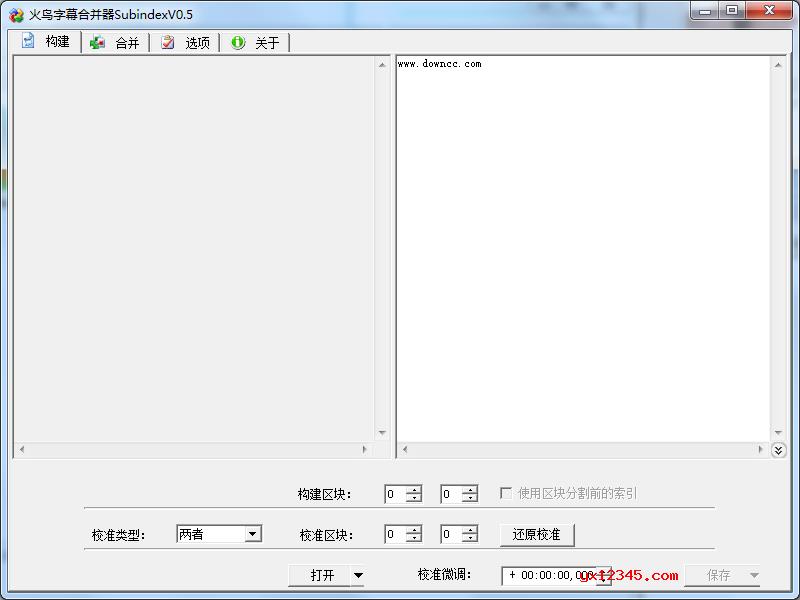800x600 pixels.
Task: Click the first 构建区块 number field
Action: tap(395, 494)
